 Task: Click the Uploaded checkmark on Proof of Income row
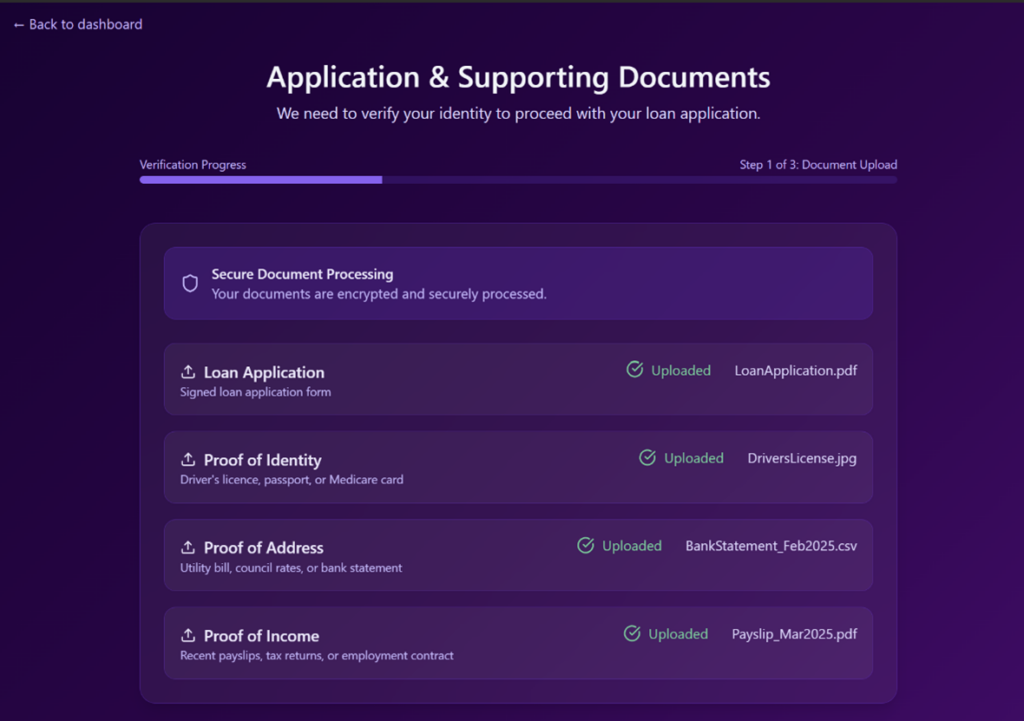point(632,633)
